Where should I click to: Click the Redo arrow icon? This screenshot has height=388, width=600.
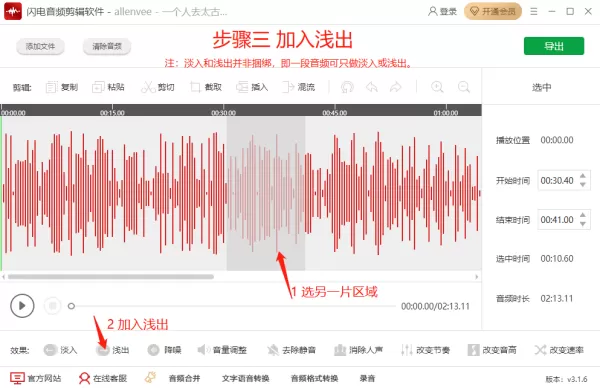(396, 87)
